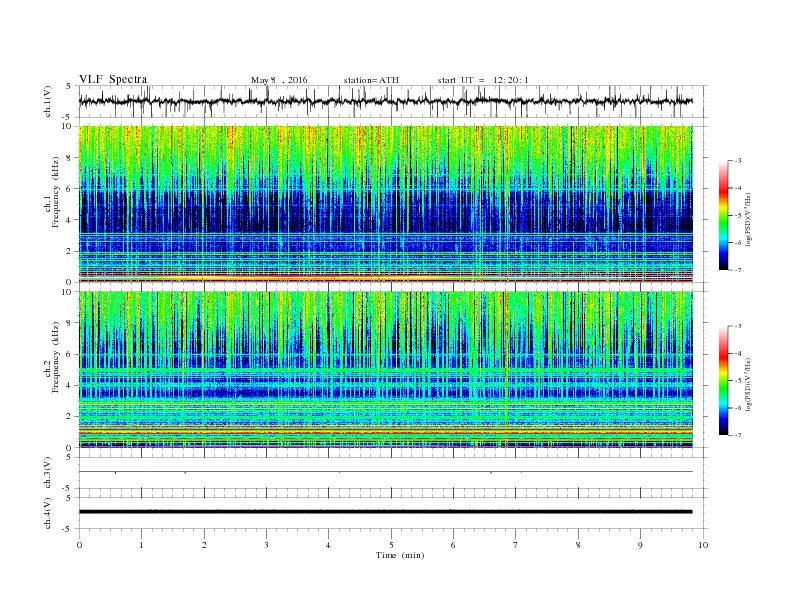Click the "VLF Spectra" plot title
Image resolution: width=792 pixels, height=612 pixels.
click(x=113, y=80)
